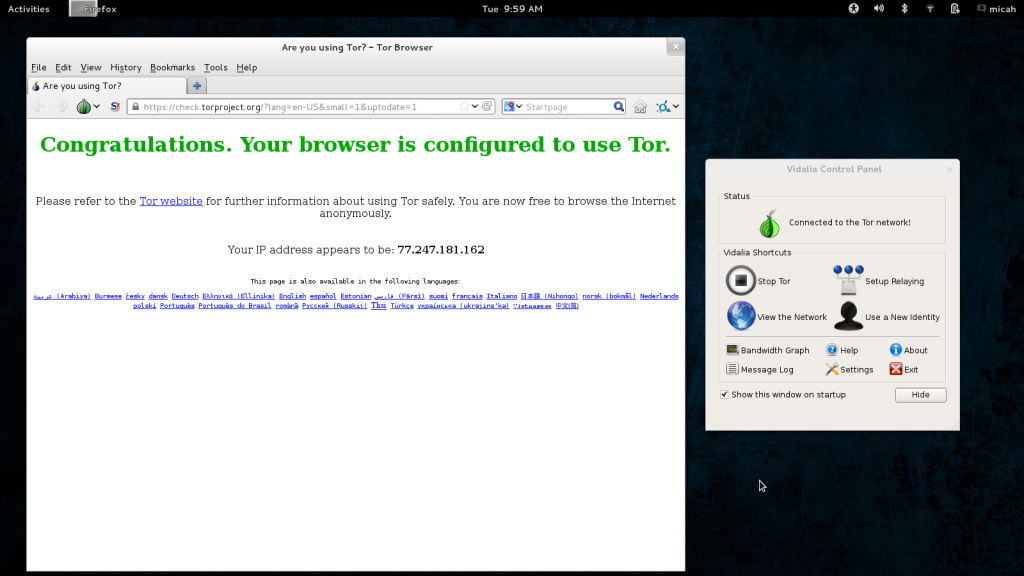Open Vidalia About dialog
Viewport: 1024px width, 576px height.
pyautogui.click(x=908, y=350)
